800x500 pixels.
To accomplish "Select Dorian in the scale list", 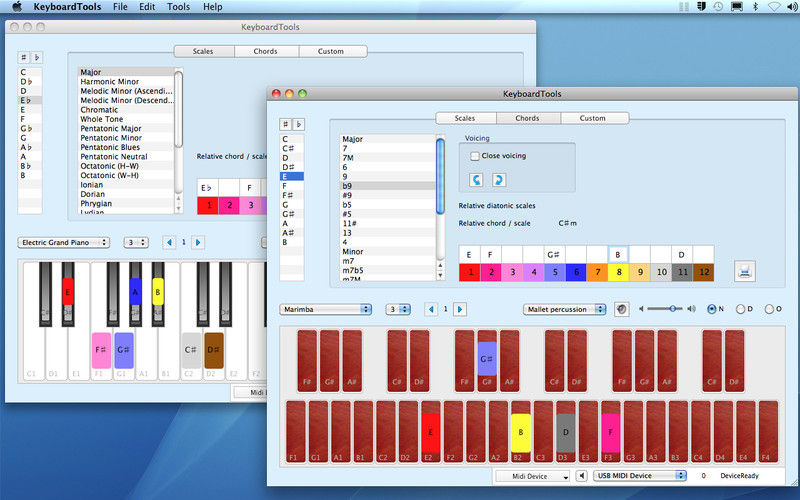I will 127,194.
